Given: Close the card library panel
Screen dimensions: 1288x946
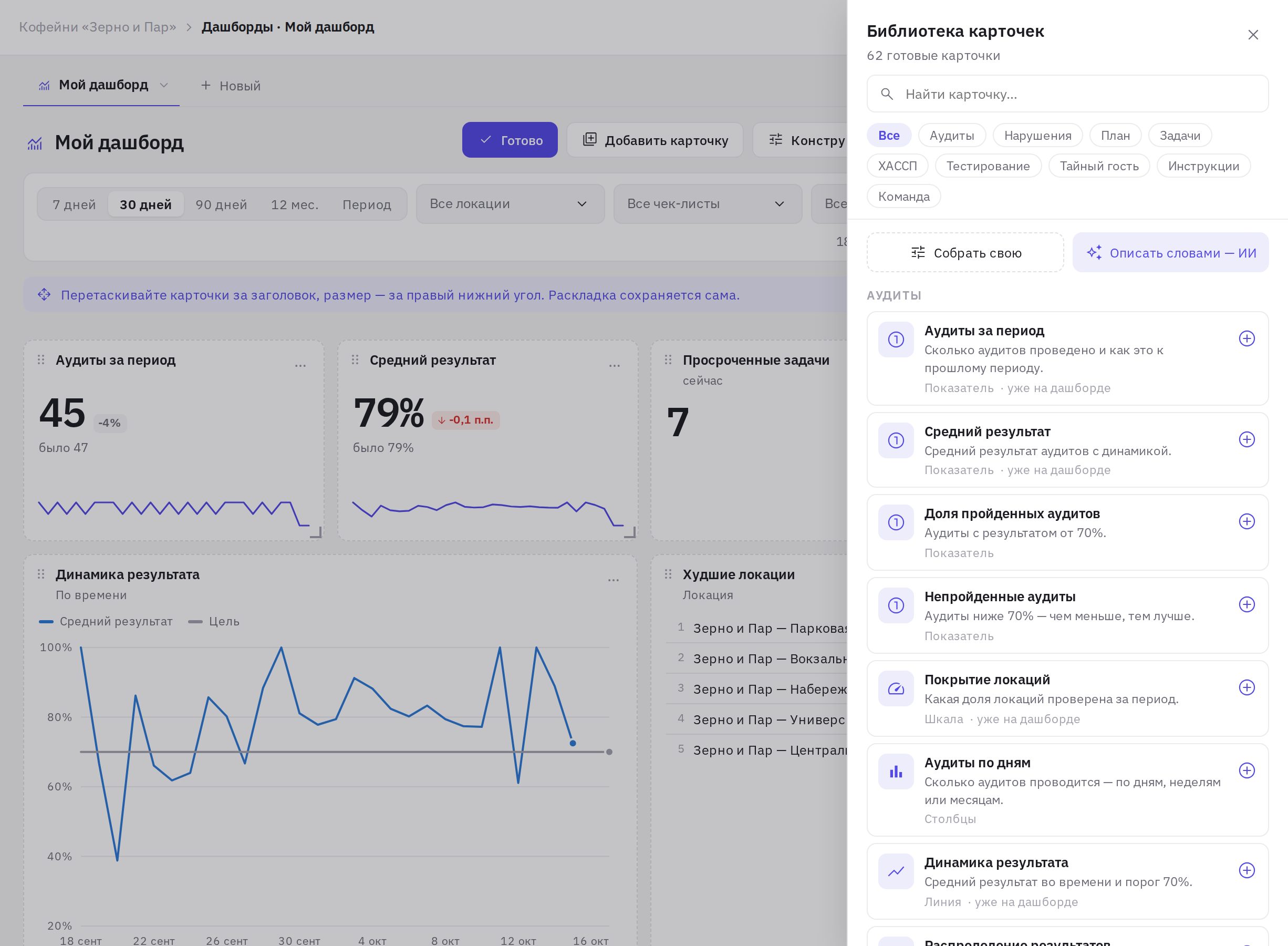Looking at the screenshot, I should (1253, 35).
